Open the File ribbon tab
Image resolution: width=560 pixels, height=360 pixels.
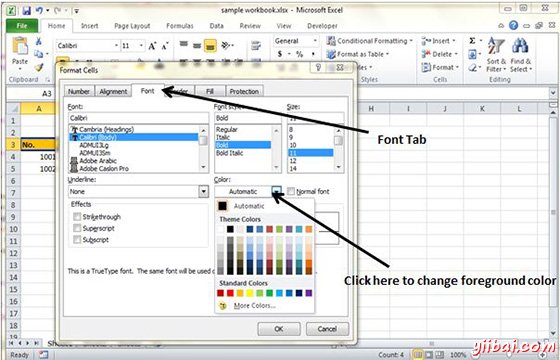point(22,26)
